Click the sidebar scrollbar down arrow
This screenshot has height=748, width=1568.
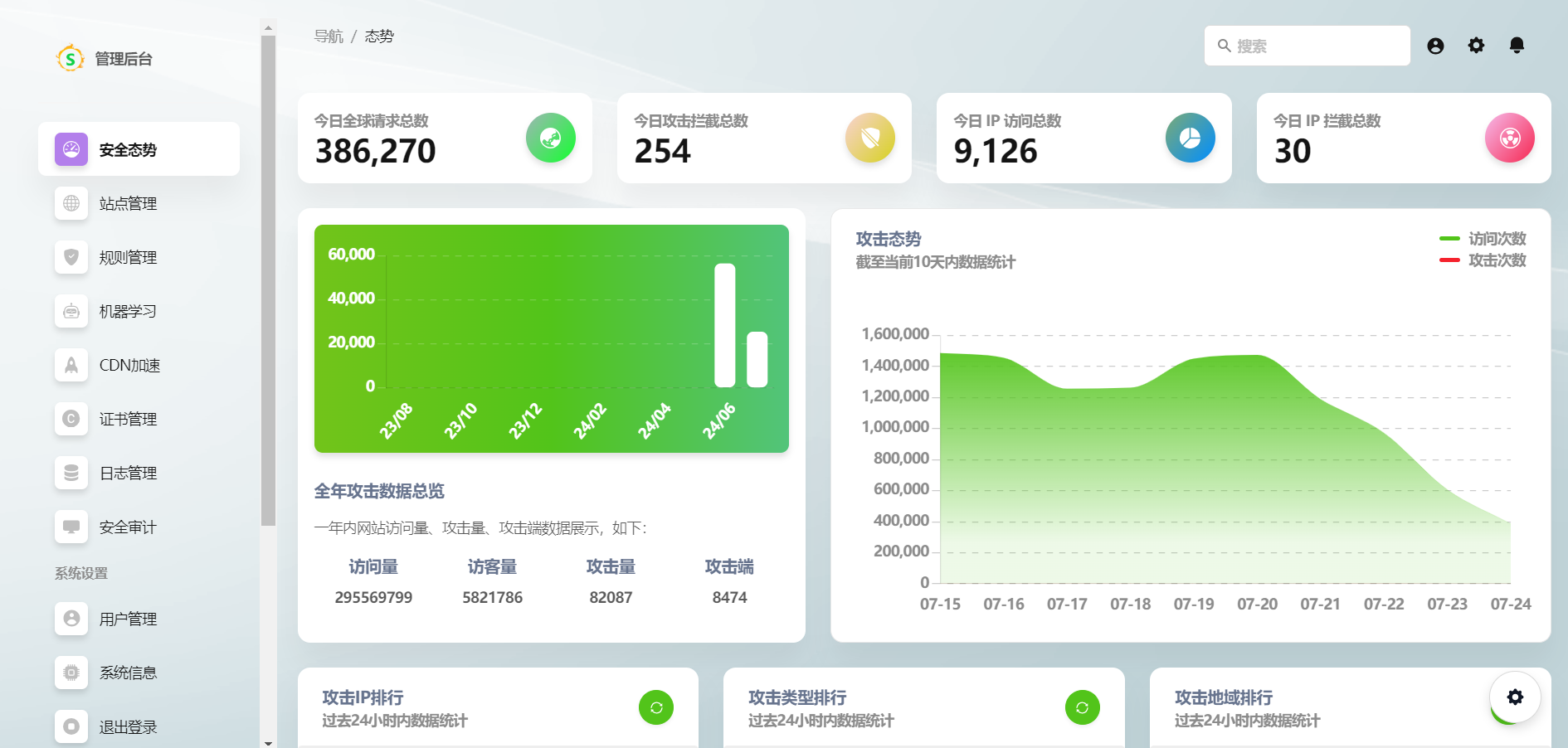click(268, 742)
